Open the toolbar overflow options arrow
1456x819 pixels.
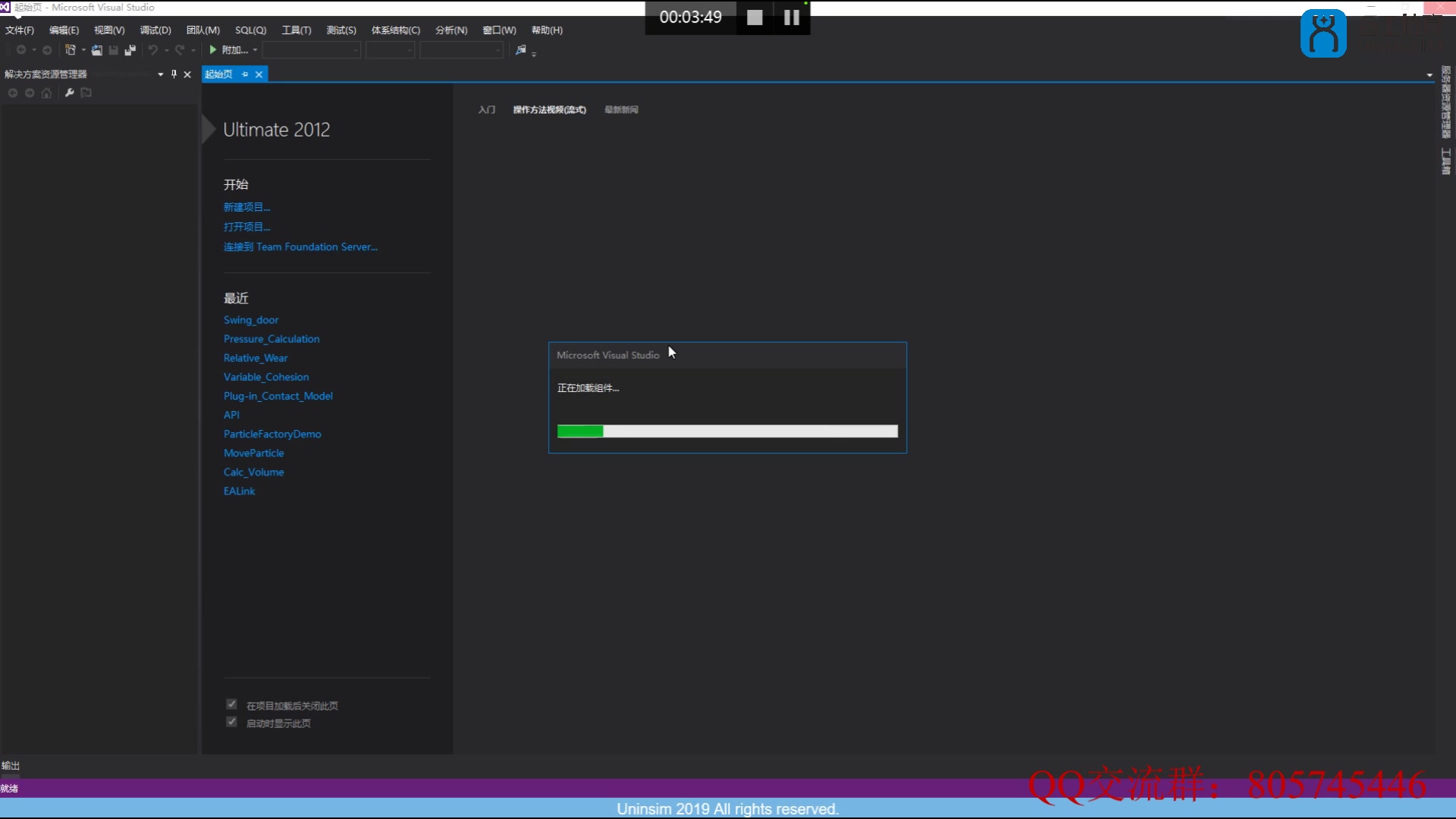tap(534, 54)
